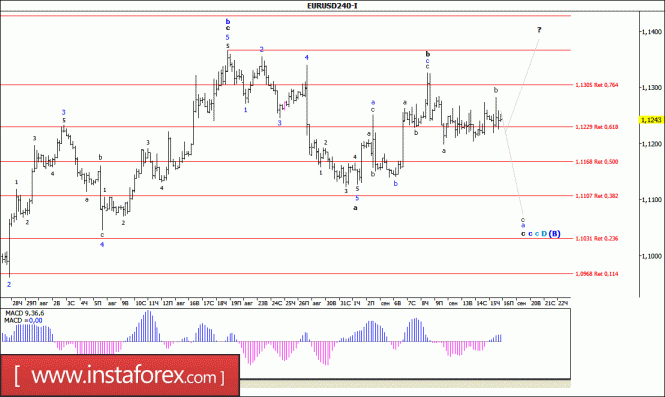
Task: Click the 1,1000 price axis label
Action: tap(651, 256)
